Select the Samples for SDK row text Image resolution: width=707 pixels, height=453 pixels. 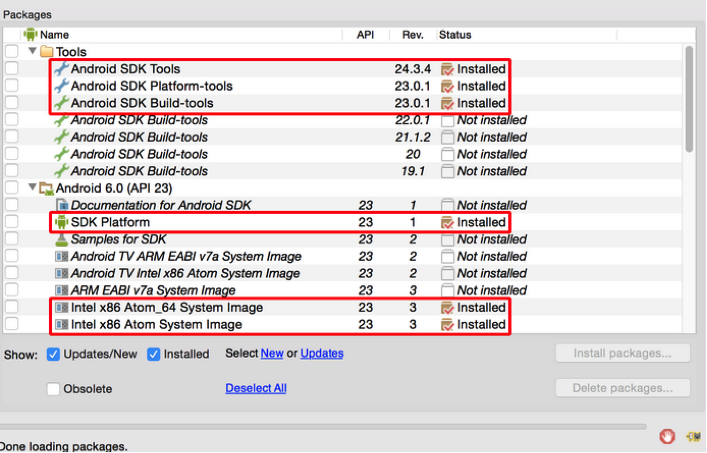pos(119,239)
